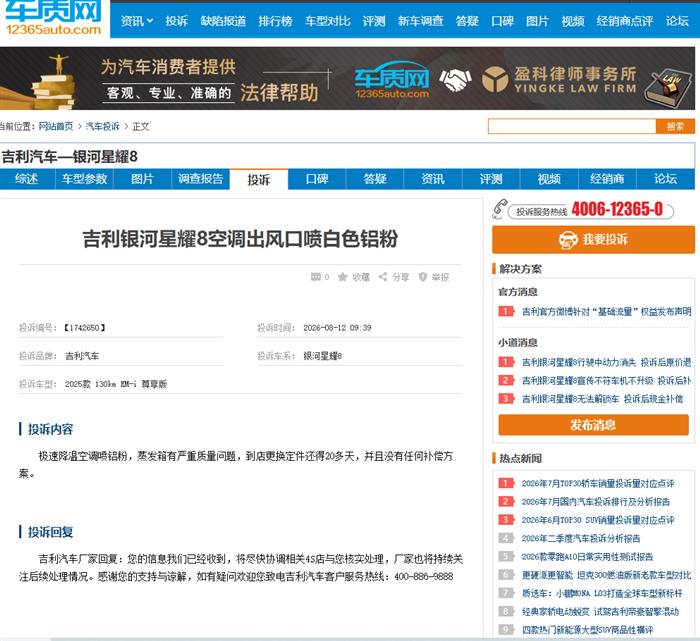This screenshot has height=641, width=700.
Task: Switch to the 经销商 tab
Action: tap(607, 179)
